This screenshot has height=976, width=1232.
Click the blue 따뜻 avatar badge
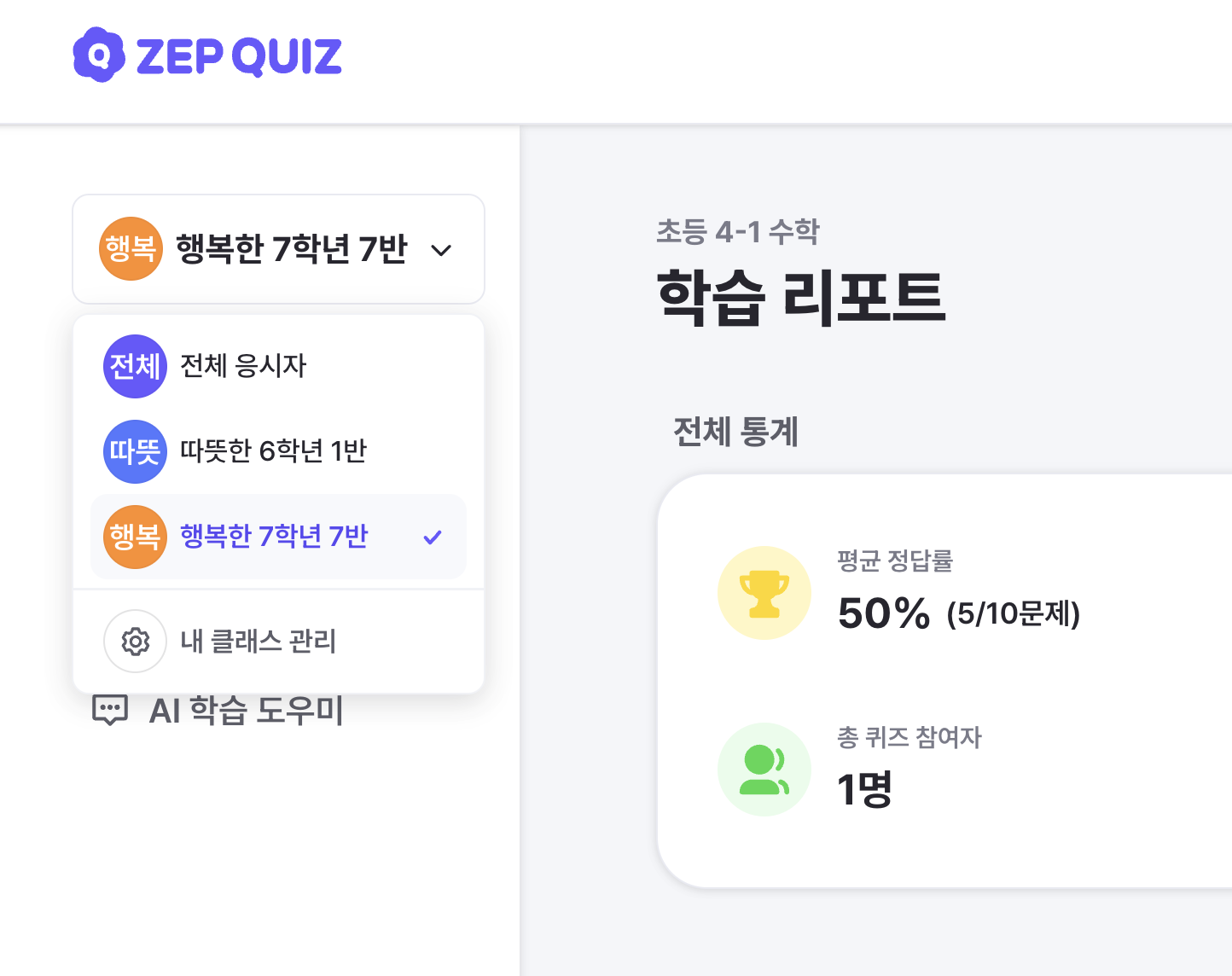pyautogui.click(x=135, y=451)
